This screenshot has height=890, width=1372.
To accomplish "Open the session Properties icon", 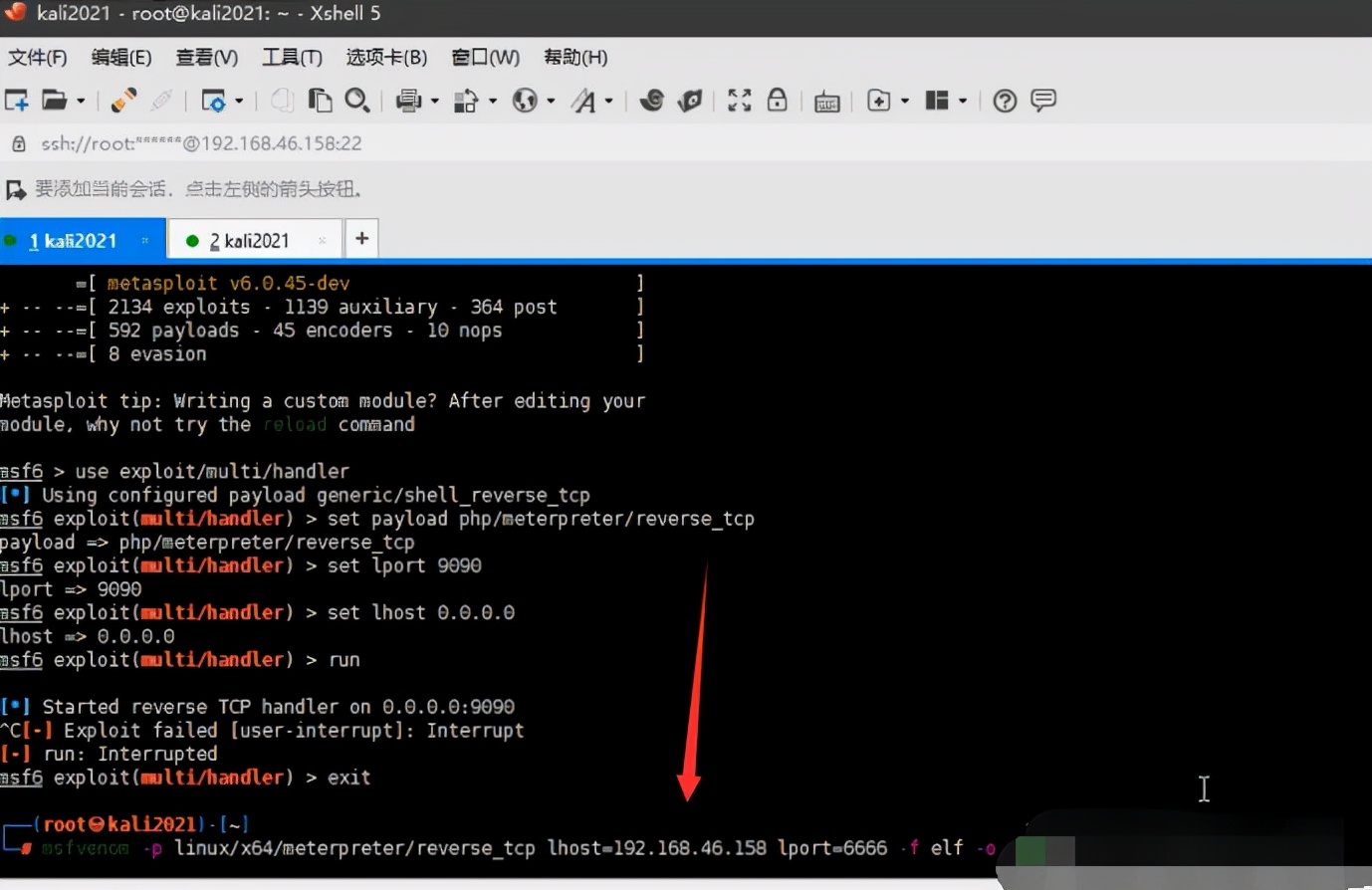I will coord(213,100).
